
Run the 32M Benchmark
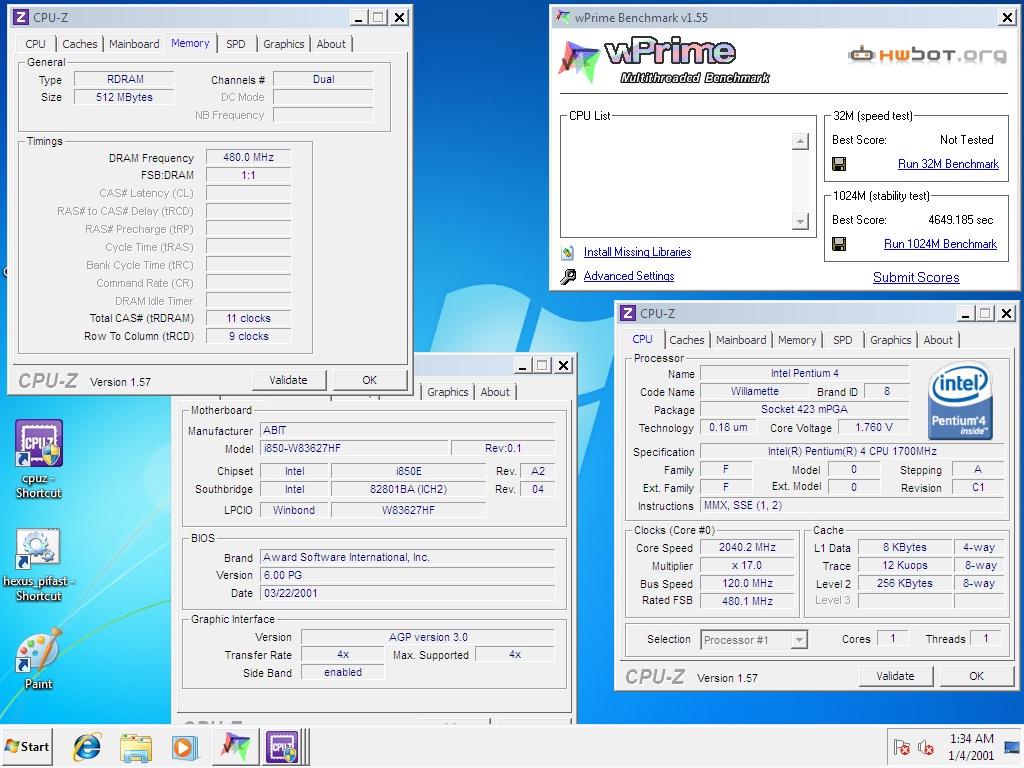point(948,164)
